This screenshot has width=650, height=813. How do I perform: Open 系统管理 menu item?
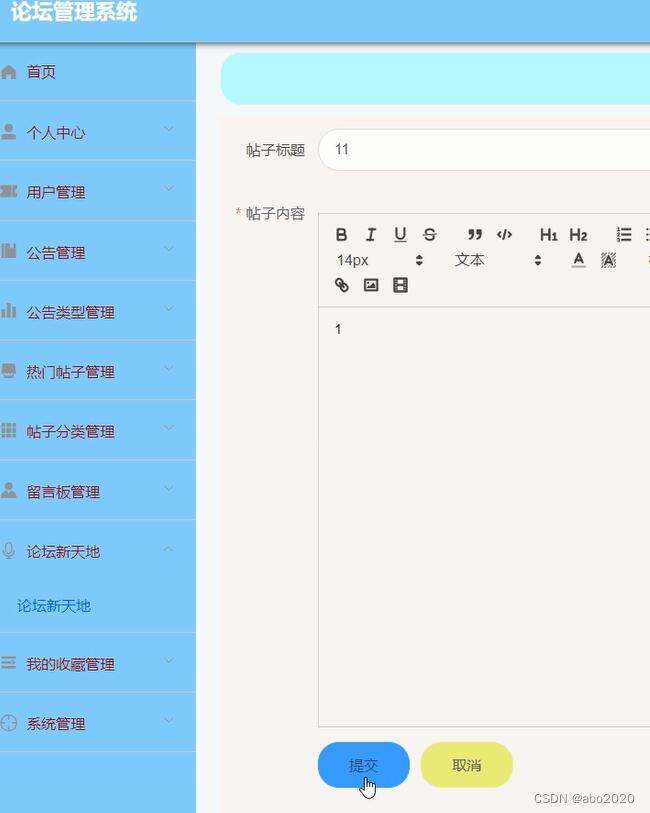click(x=97, y=722)
